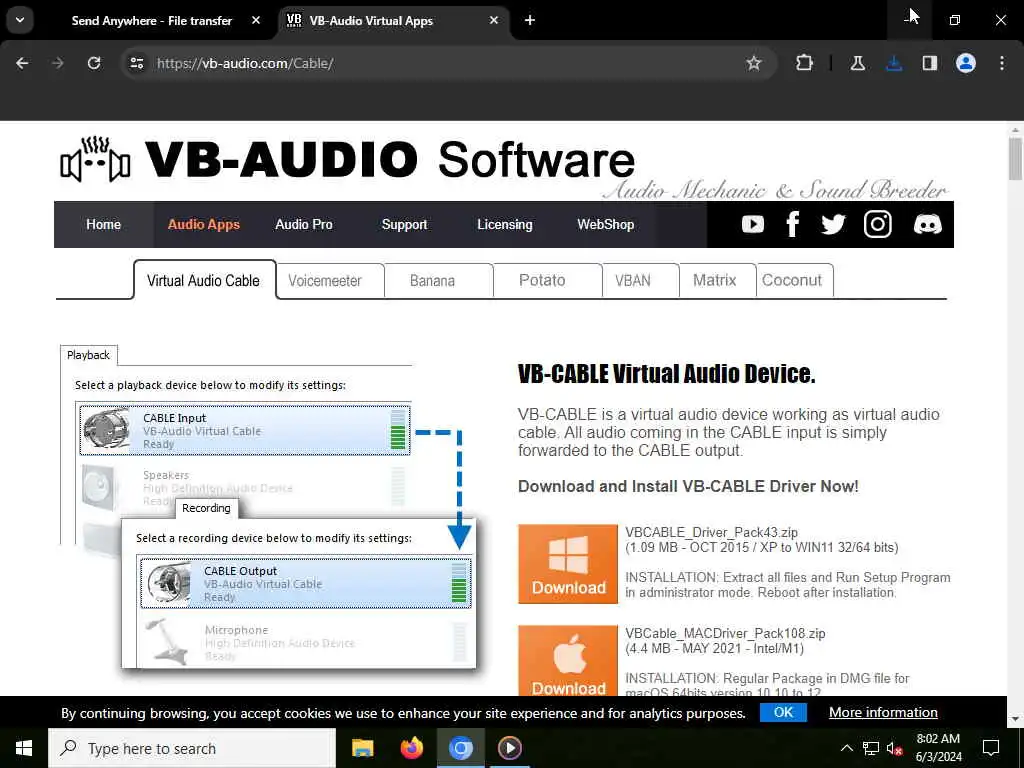Go to Home in site navigation
1024x768 pixels.
pyautogui.click(x=103, y=225)
